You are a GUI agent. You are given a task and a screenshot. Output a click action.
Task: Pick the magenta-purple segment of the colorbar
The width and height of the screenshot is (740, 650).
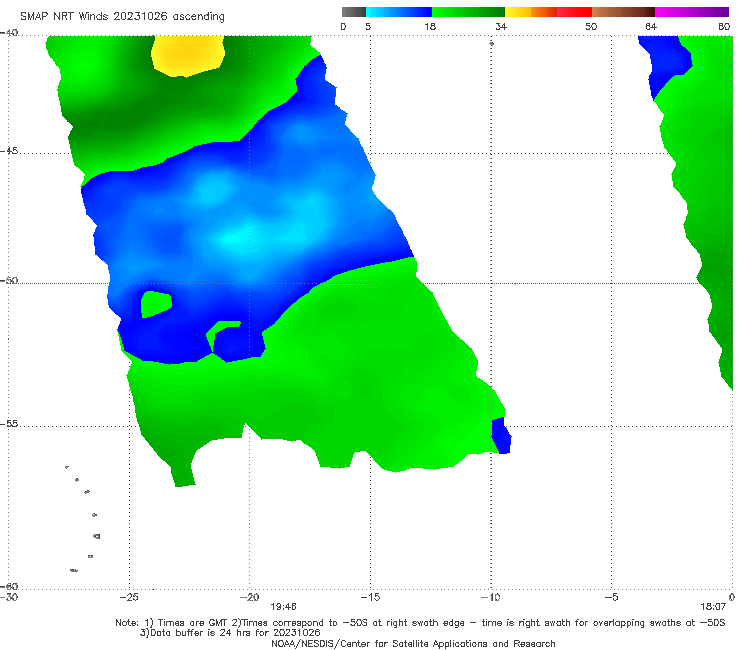click(692, 12)
